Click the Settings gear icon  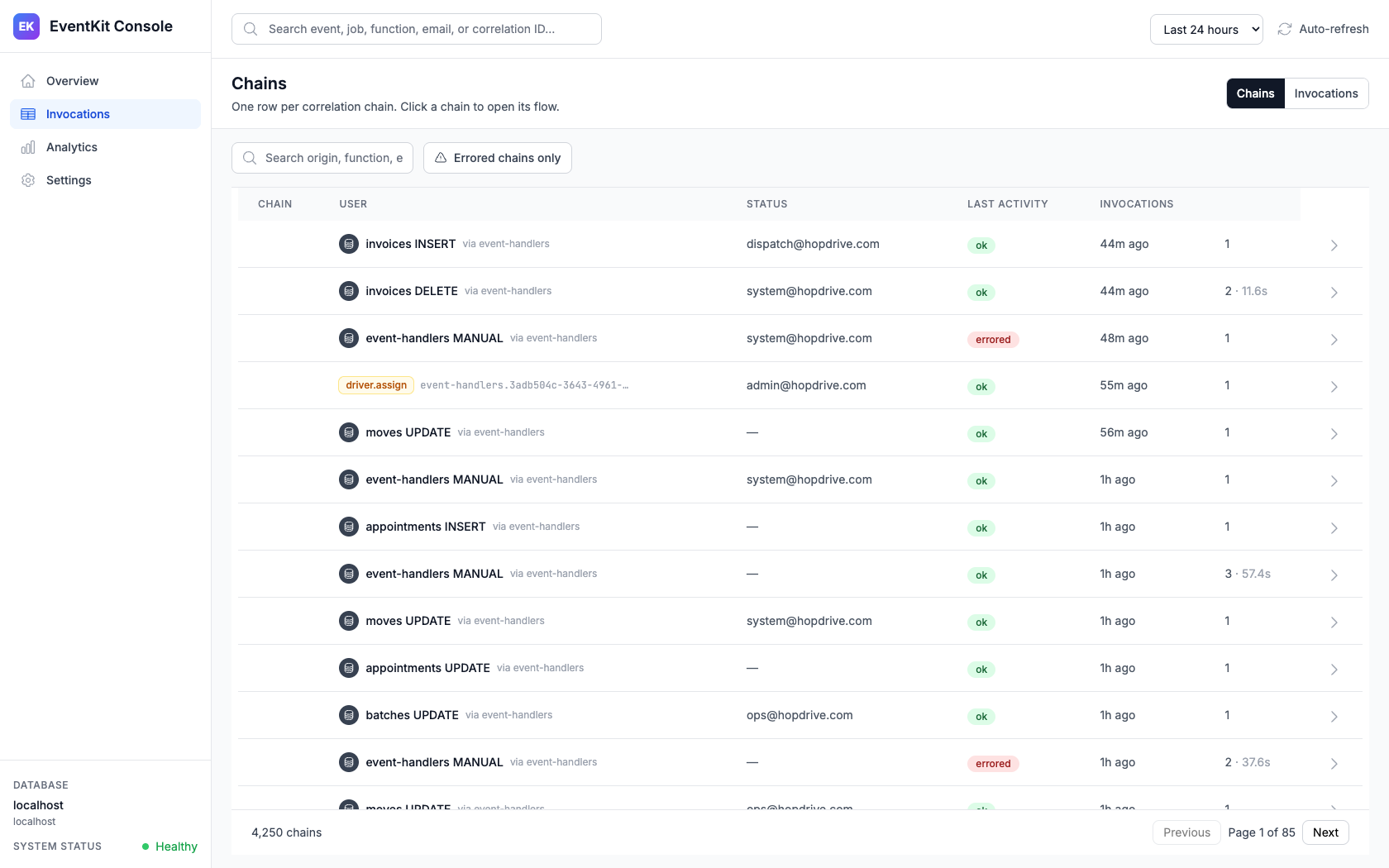tap(28, 180)
